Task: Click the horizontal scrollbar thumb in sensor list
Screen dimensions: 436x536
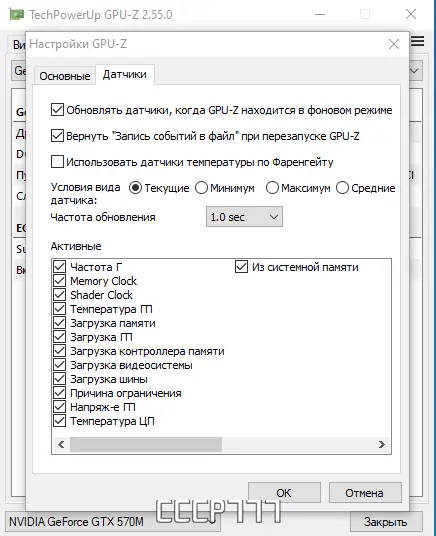Action: click(x=146, y=444)
